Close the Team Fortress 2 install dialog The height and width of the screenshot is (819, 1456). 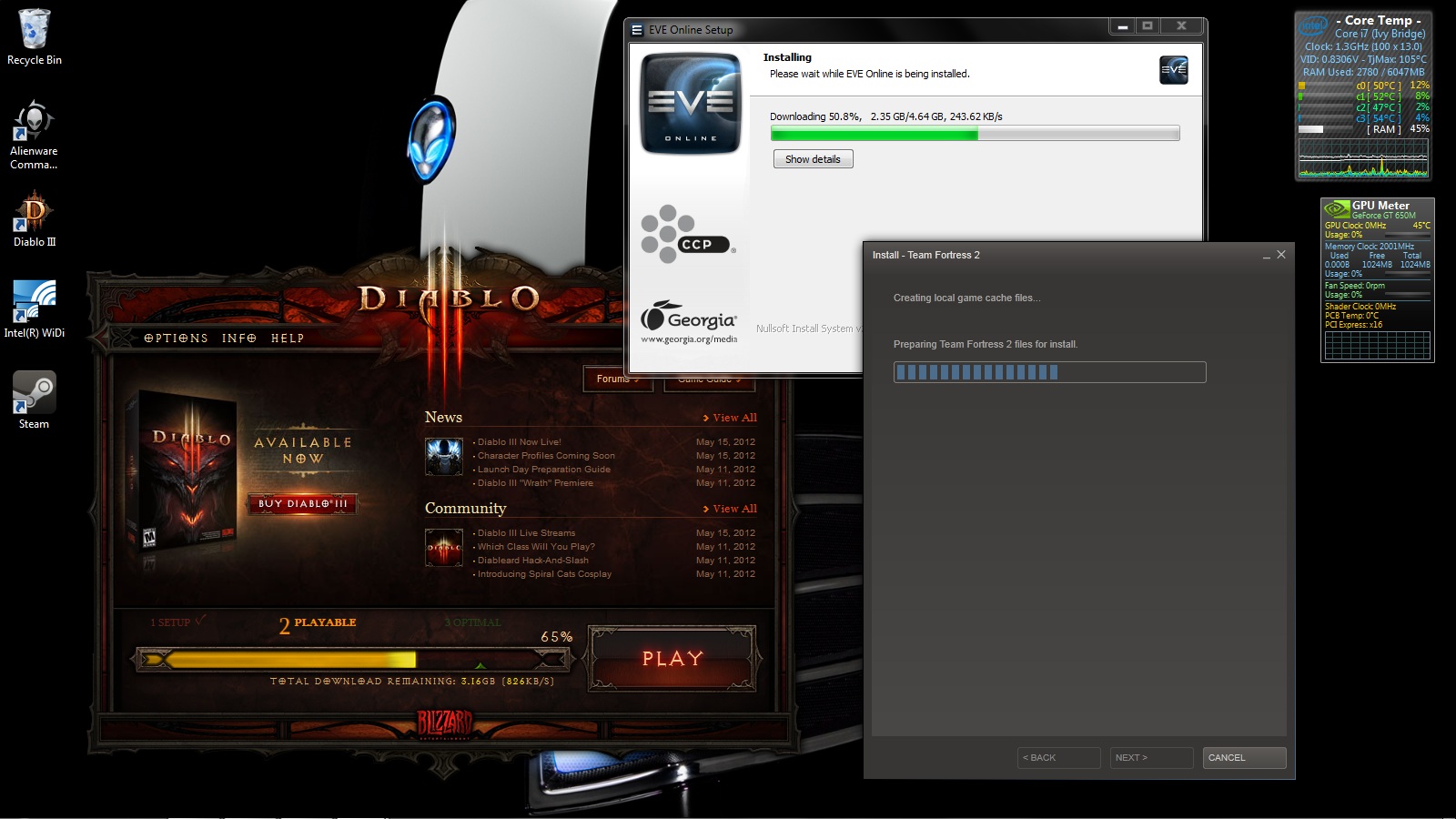point(1281,255)
